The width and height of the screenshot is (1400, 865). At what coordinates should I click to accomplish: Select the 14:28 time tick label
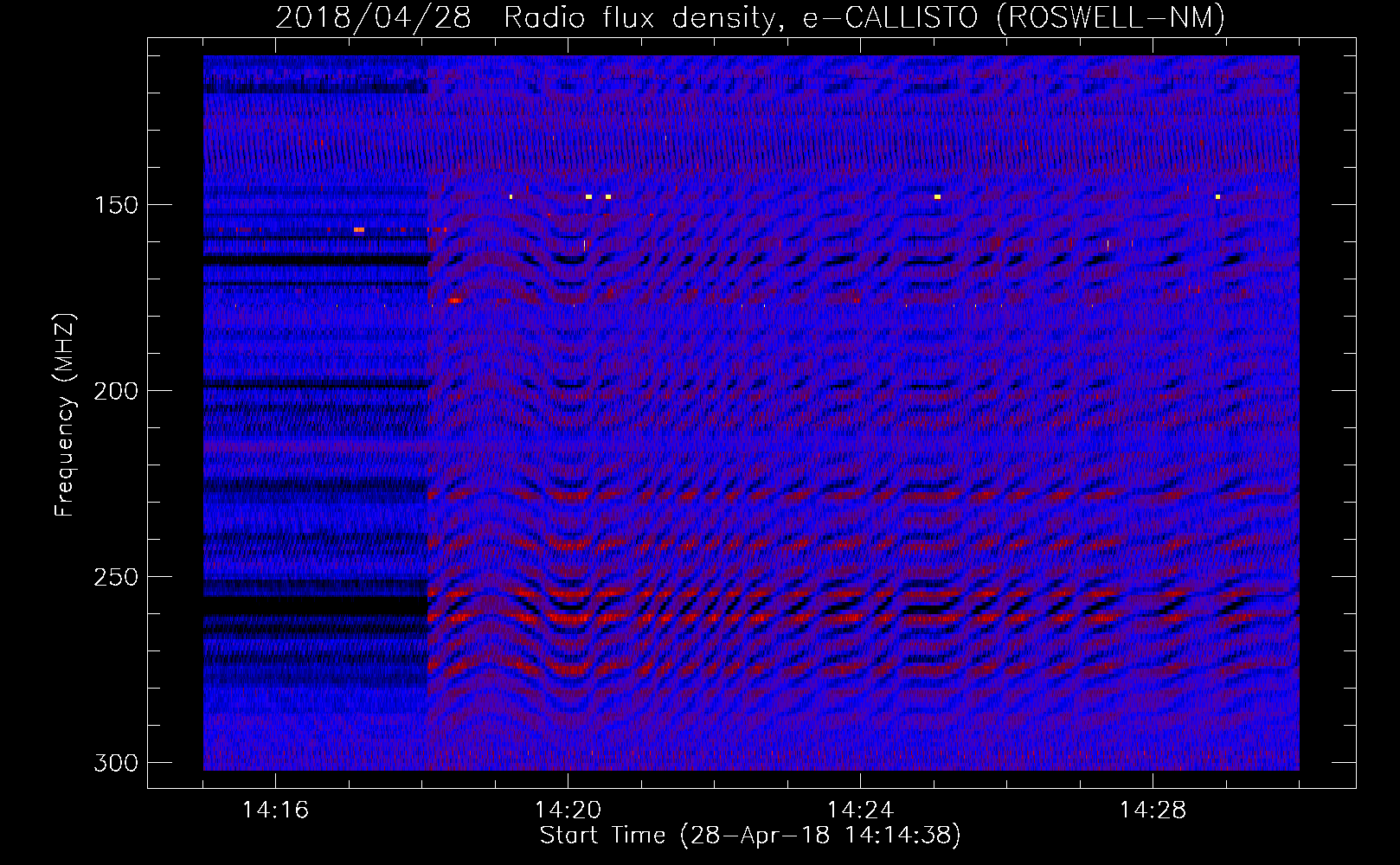click(x=1153, y=811)
